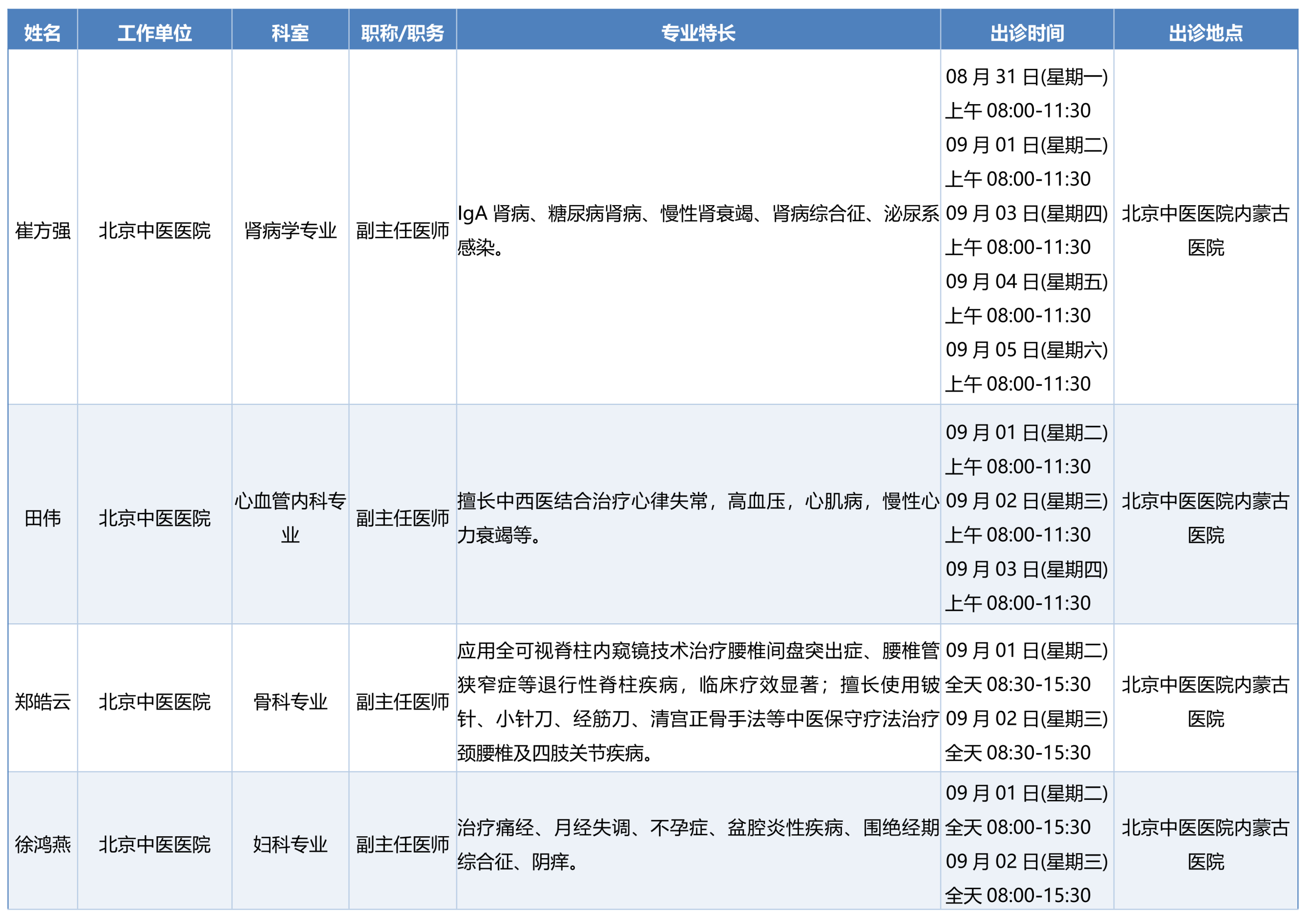Viewport: 1307px width, 924px height.
Task: Select 北京中医医院 in 田伟's row
Action: (155, 518)
